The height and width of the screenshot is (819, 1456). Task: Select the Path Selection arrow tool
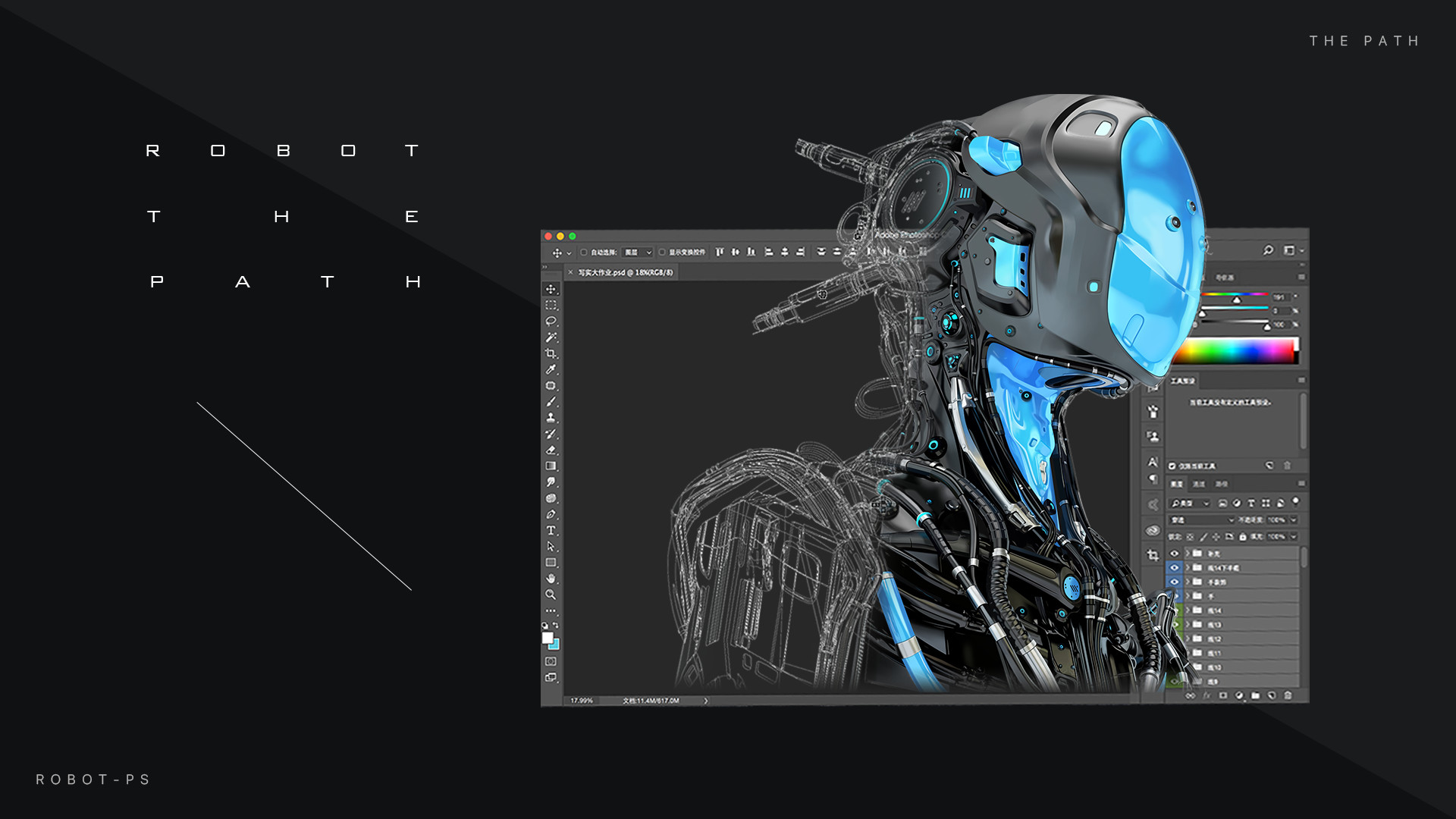pyautogui.click(x=551, y=547)
